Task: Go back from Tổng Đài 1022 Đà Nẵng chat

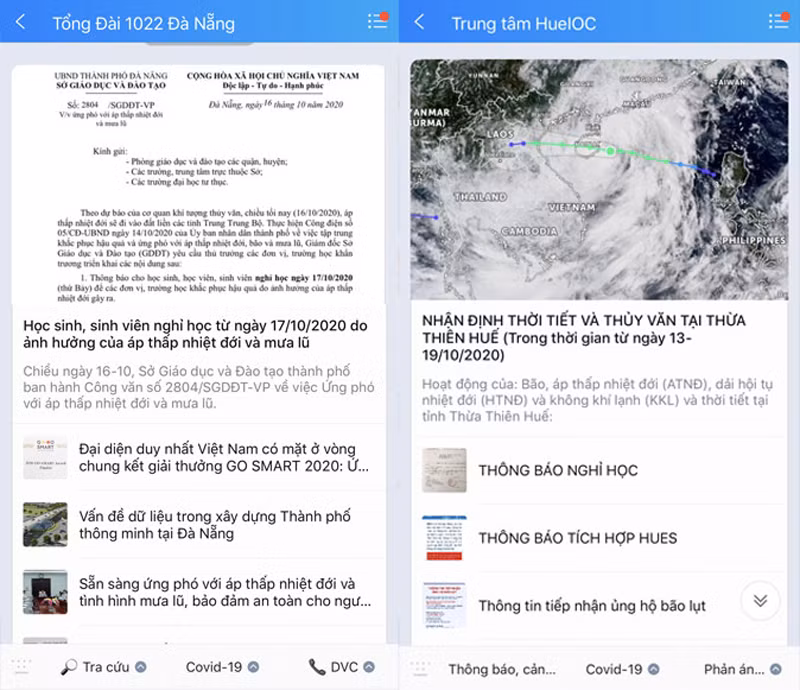Action: click(x=21, y=22)
